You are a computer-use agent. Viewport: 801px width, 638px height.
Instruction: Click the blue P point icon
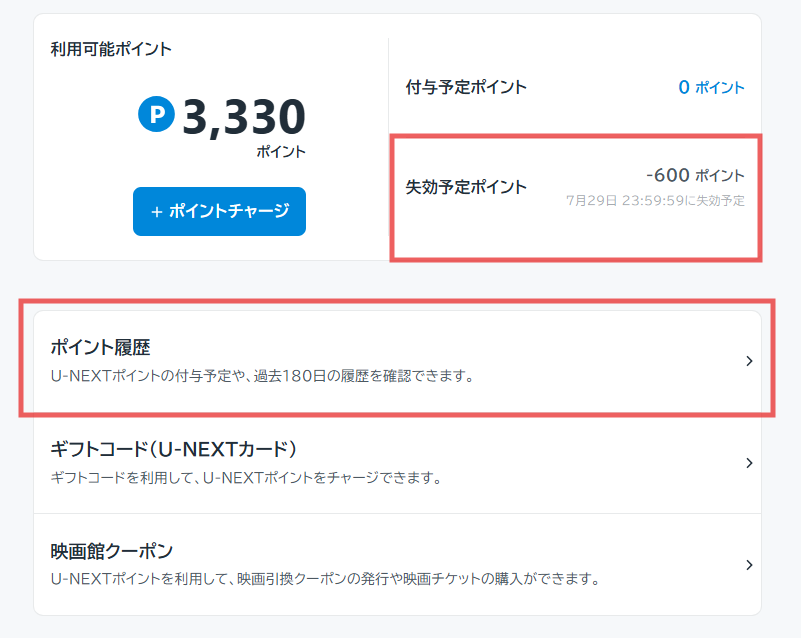pyautogui.click(x=156, y=116)
